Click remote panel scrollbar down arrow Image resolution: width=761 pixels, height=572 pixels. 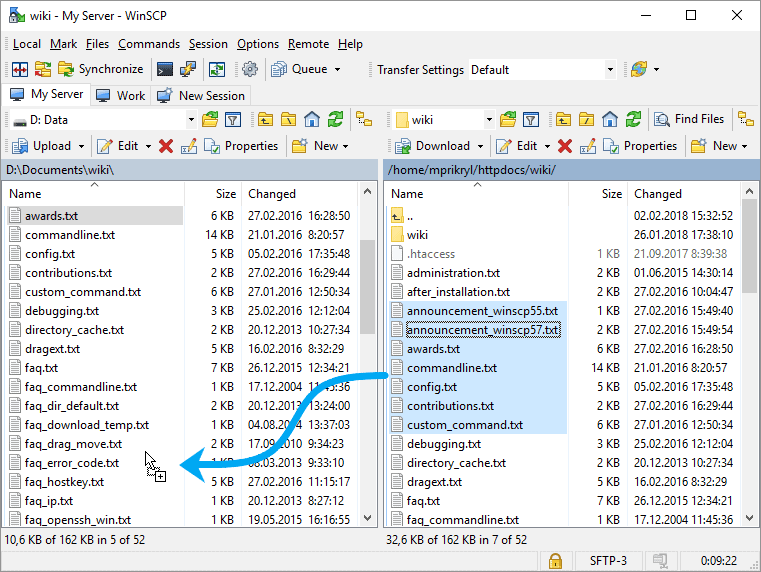(749, 518)
